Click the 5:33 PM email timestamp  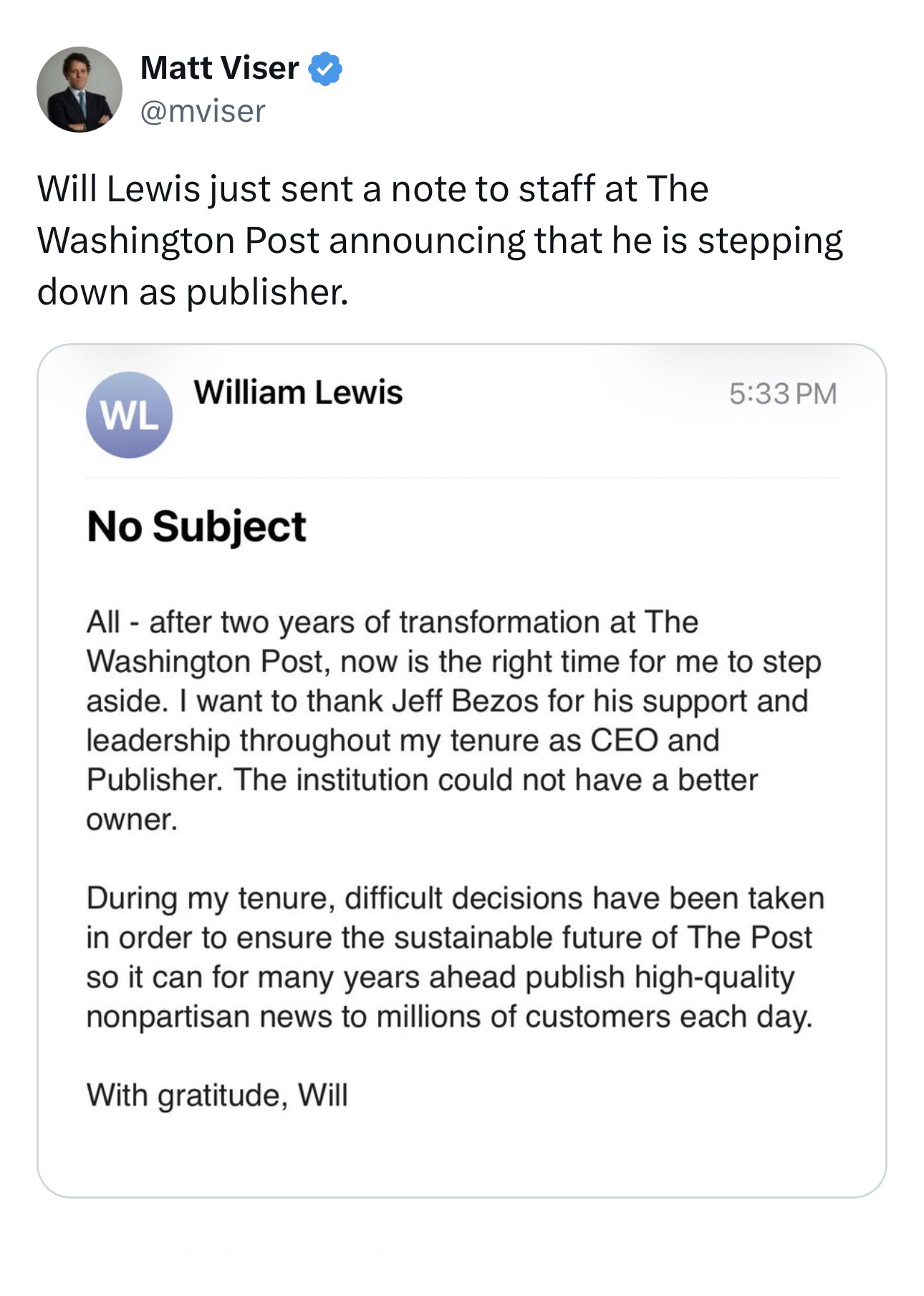783,394
